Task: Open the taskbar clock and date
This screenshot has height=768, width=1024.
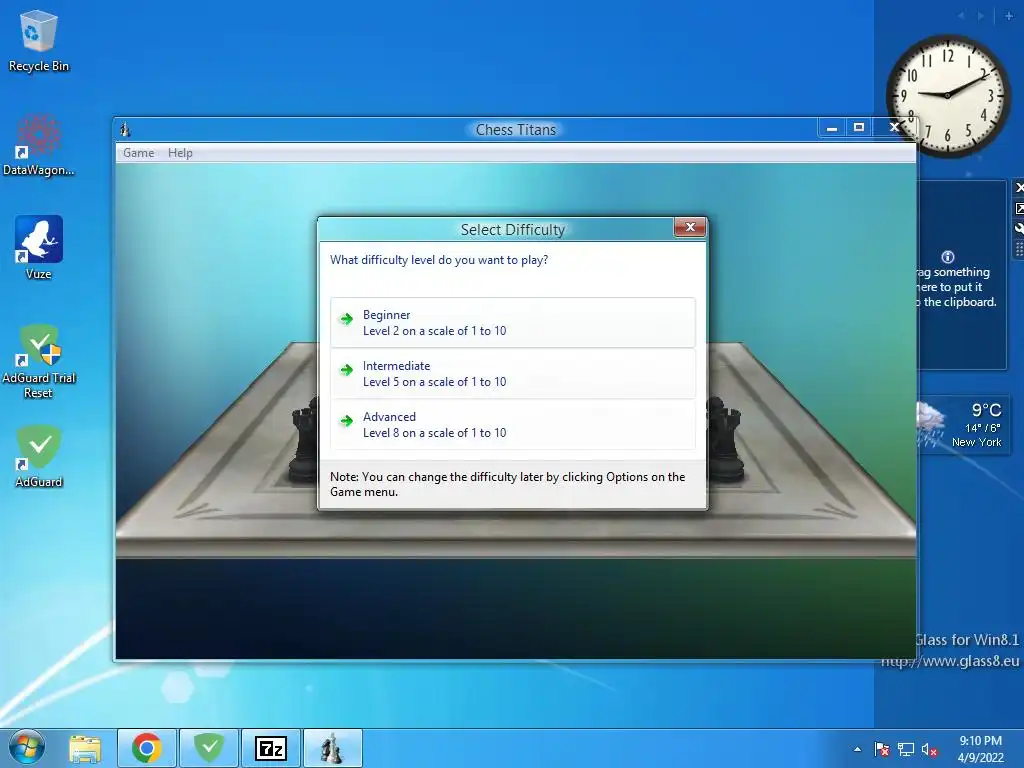Action: [x=980, y=749]
